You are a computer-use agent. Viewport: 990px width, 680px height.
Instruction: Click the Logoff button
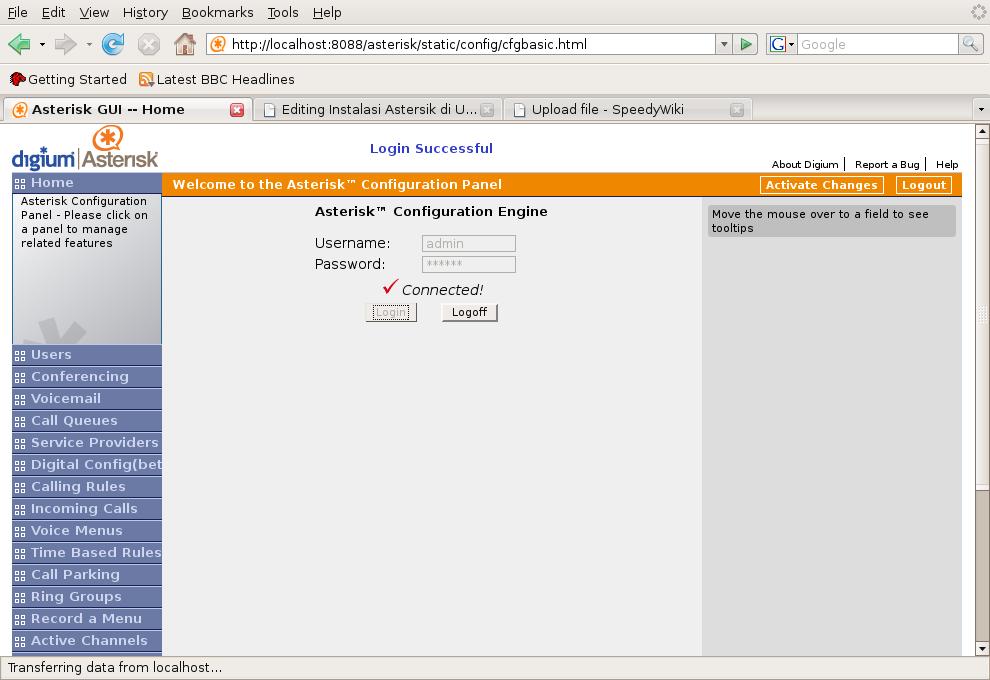click(x=469, y=312)
